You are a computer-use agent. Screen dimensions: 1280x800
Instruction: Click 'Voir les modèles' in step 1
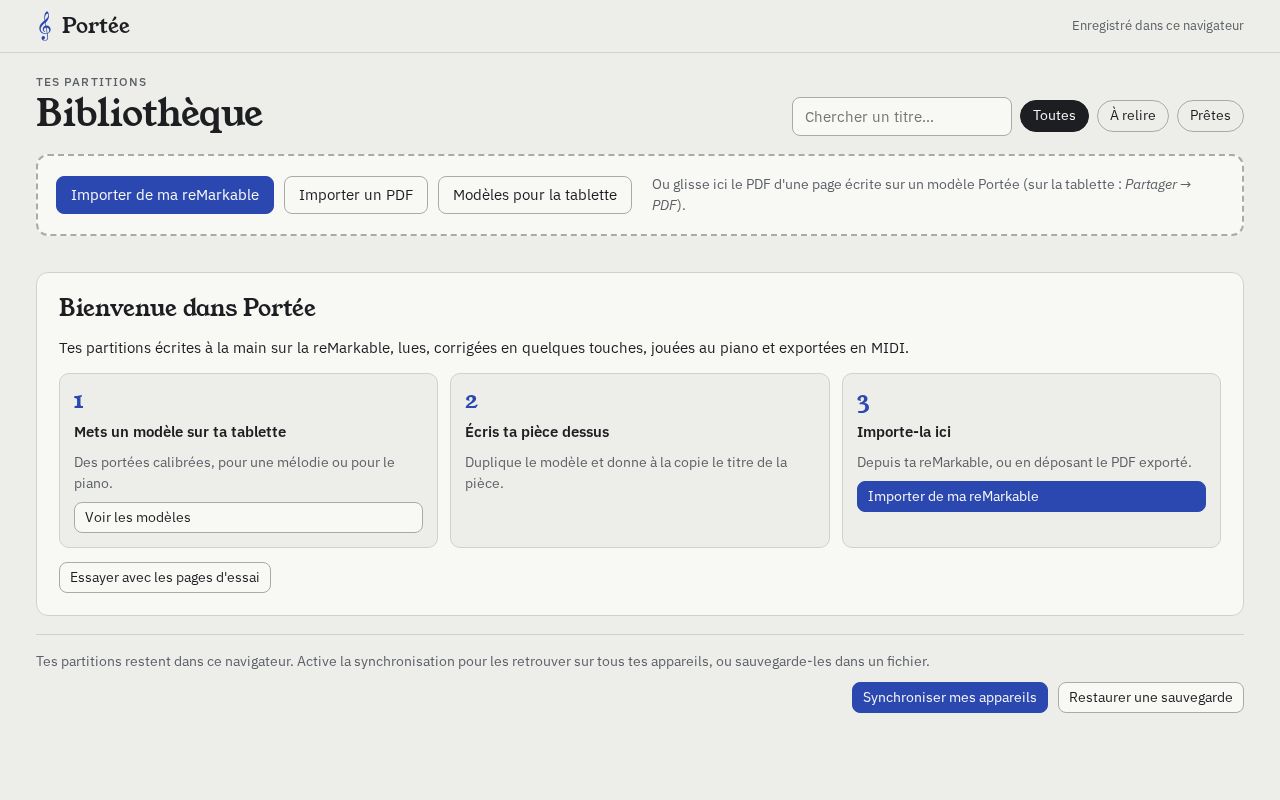pyautogui.click(x=248, y=517)
